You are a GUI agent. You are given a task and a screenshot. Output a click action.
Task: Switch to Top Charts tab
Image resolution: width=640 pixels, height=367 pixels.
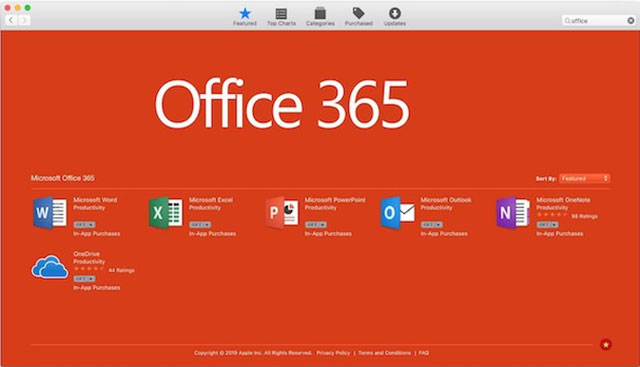pos(281,17)
